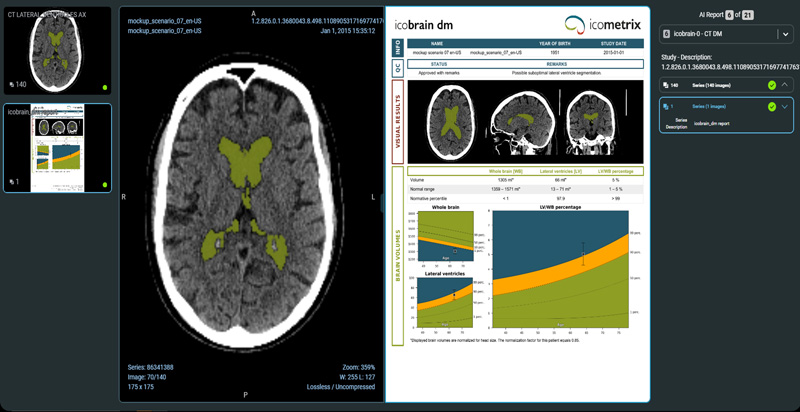This screenshot has height=412, width=800.
Task: Click the image count icon beside 1 on report thumbnail
Action: pos(12,182)
